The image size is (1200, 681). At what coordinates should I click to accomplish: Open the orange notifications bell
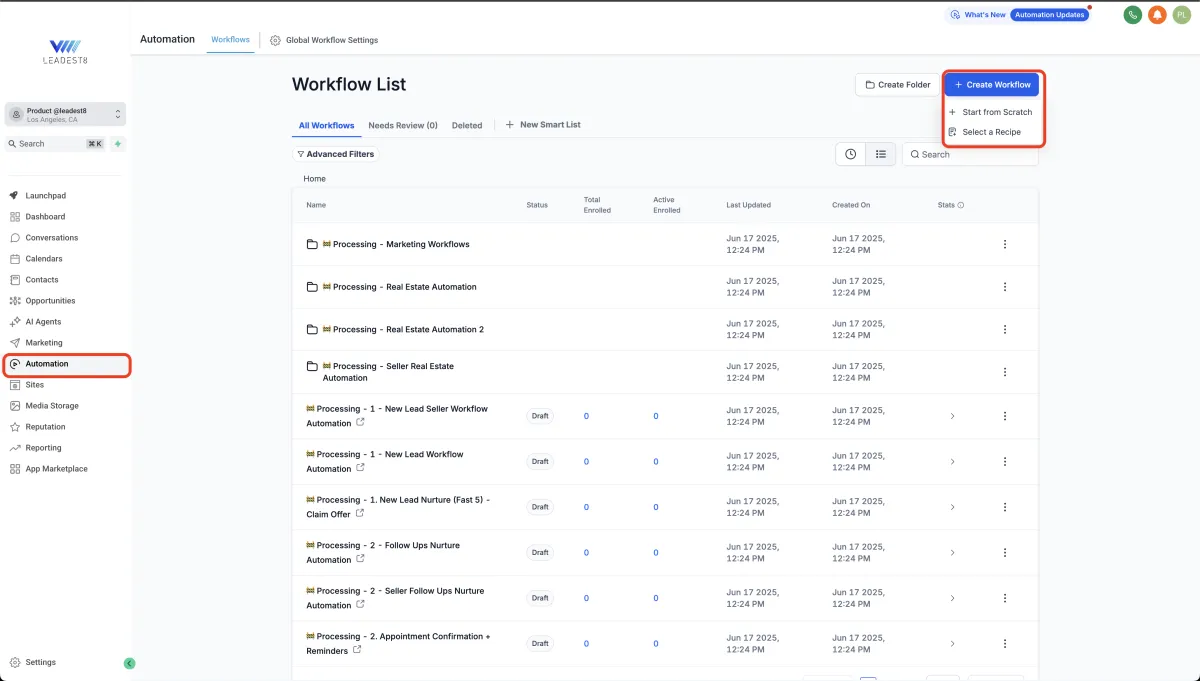[1157, 15]
